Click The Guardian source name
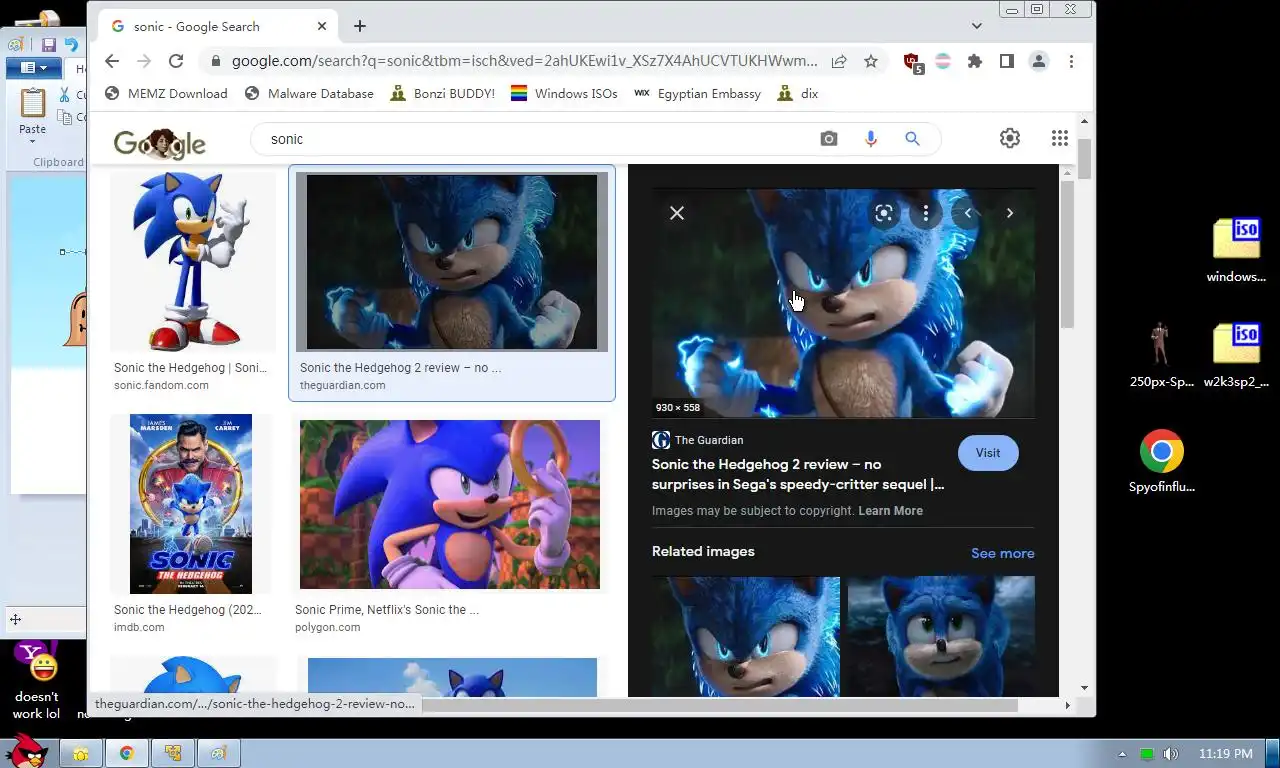The height and width of the screenshot is (768, 1280). pyautogui.click(x=709, y=440)
